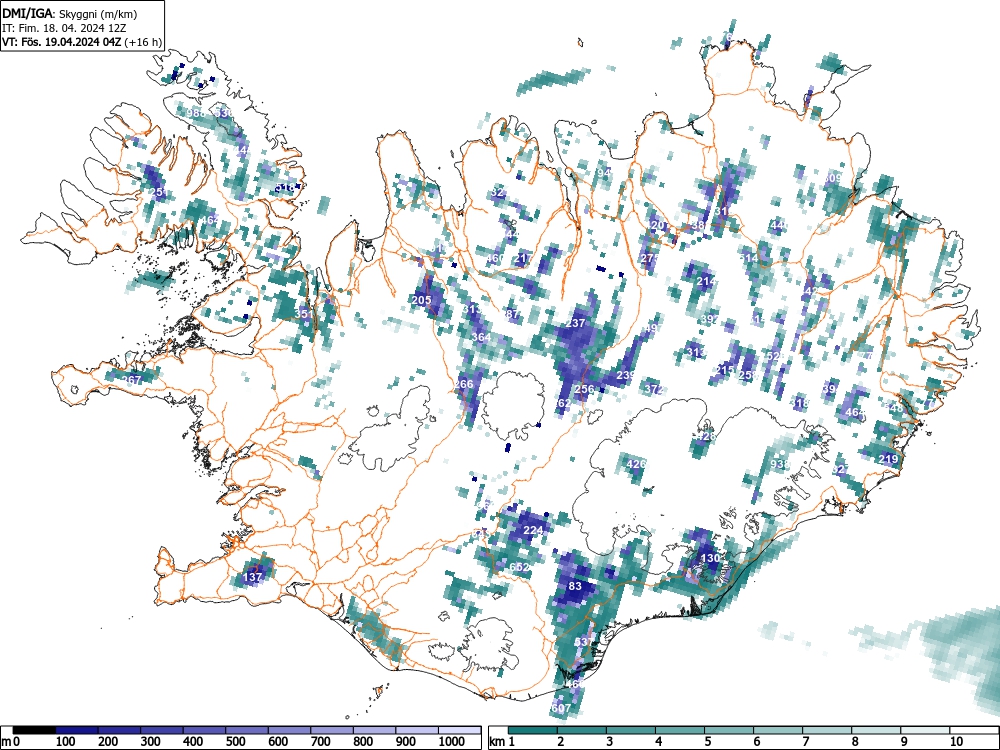Select the '83' visibility value on the map
This screenshot has height=750, width=1000.
[x=575, y=586]
